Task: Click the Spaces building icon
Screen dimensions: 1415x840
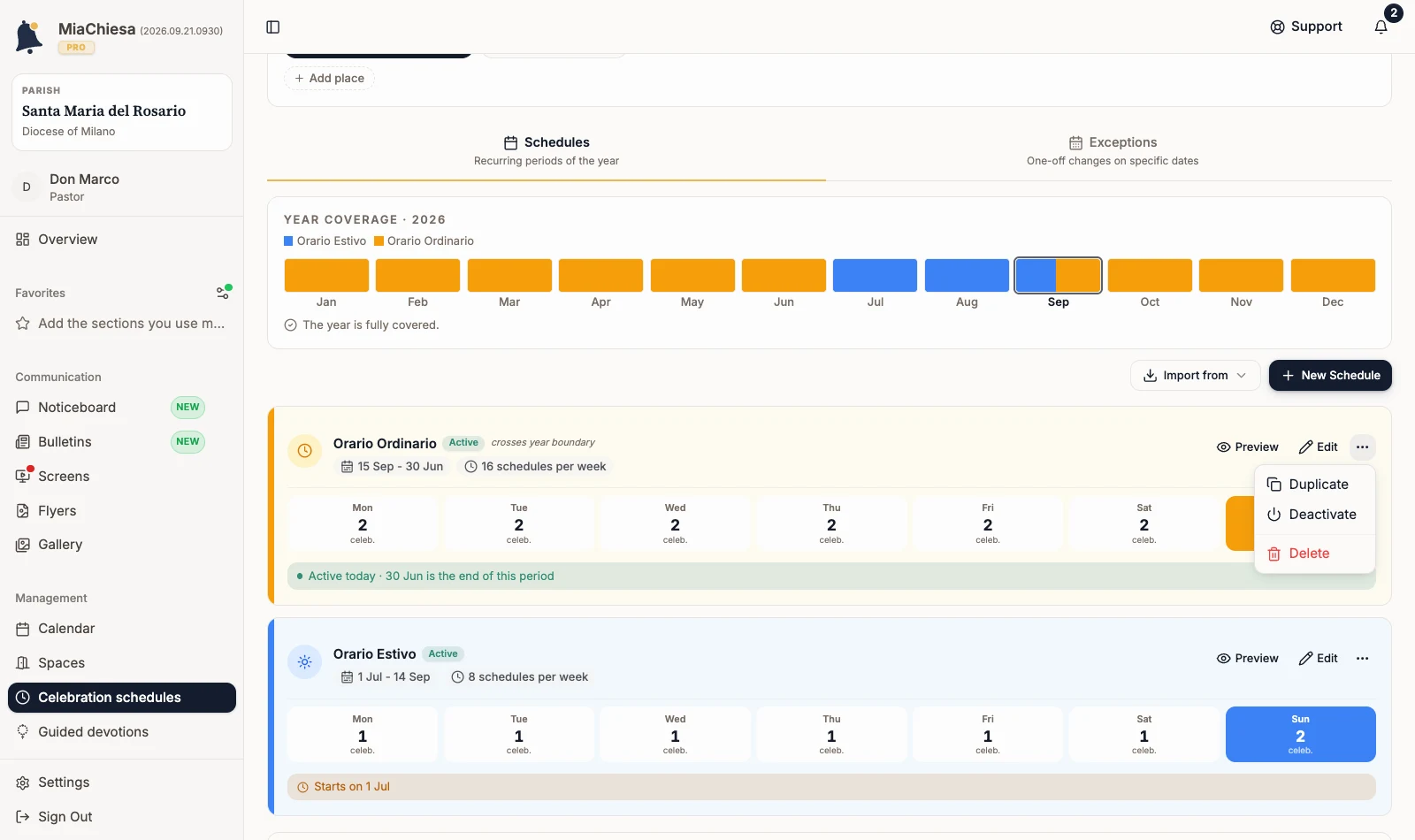Action: tap(23, 663)
